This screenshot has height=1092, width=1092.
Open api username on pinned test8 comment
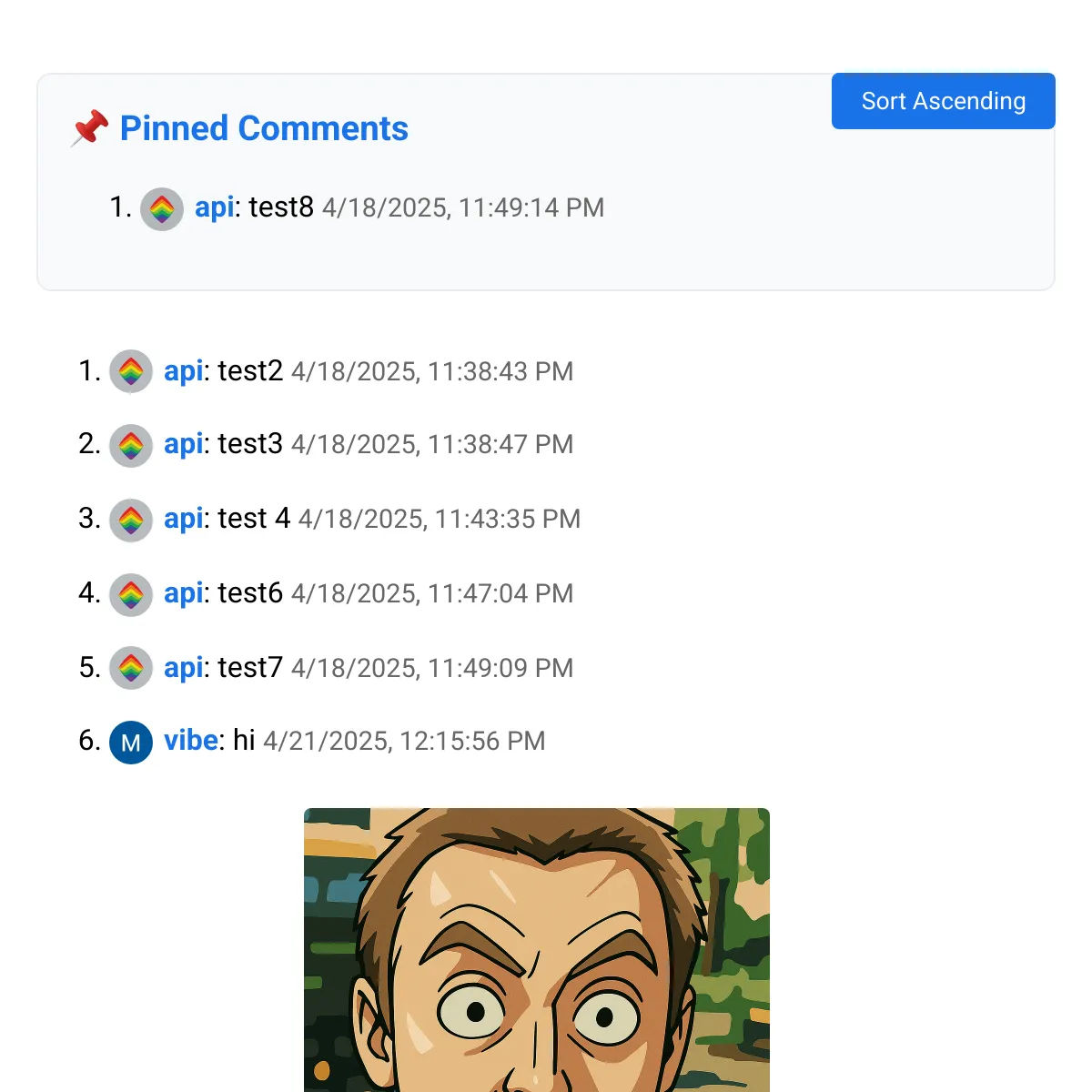pos(215,207)
